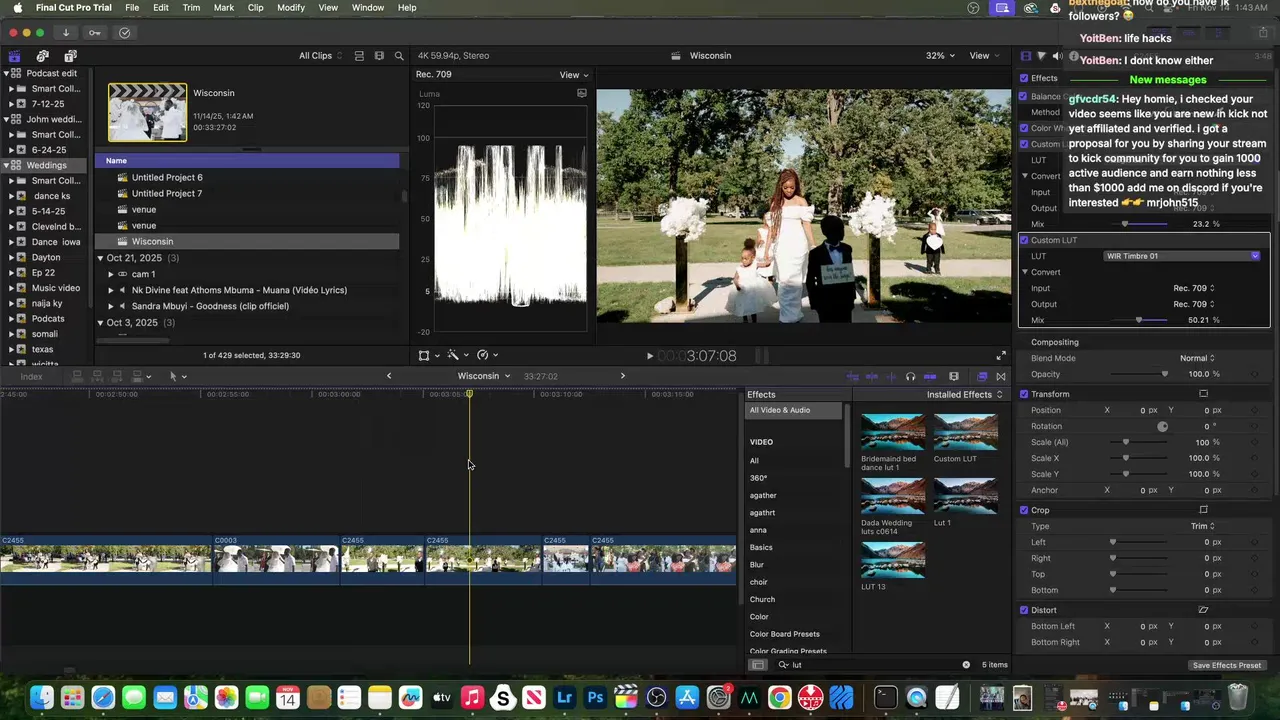Show the Libraries sidebar clapper icon
The width and height of the screenshot is (1280, 720).
pos(14,56)
